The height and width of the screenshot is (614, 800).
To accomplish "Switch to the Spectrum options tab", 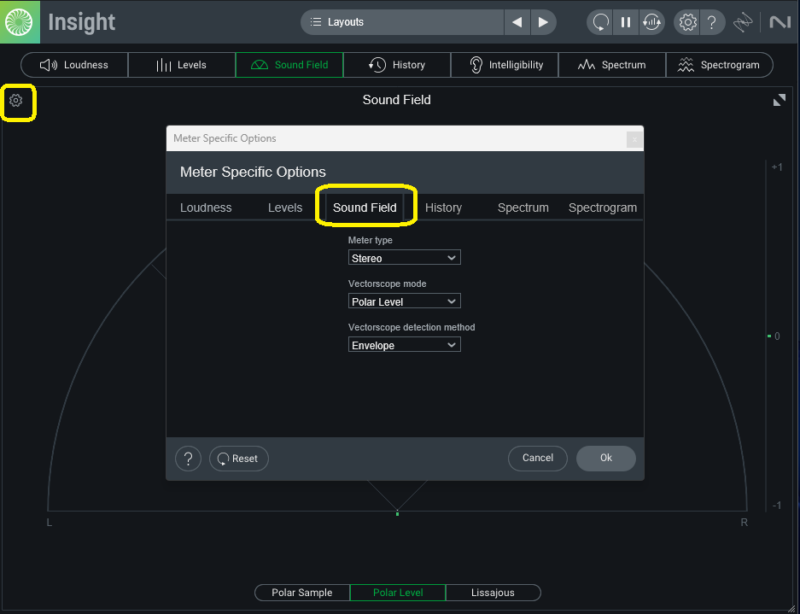I will coord(523,208).
